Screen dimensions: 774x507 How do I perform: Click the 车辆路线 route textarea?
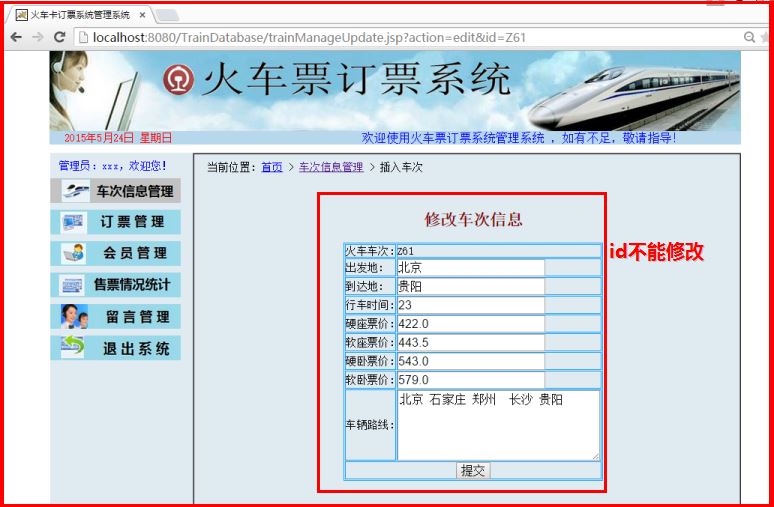click(499, 426)
